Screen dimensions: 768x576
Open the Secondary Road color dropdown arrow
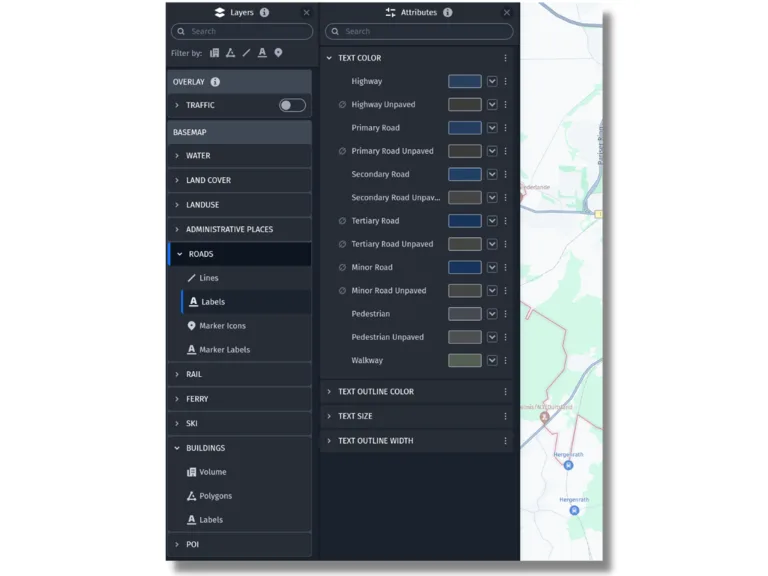click(492, 174)
